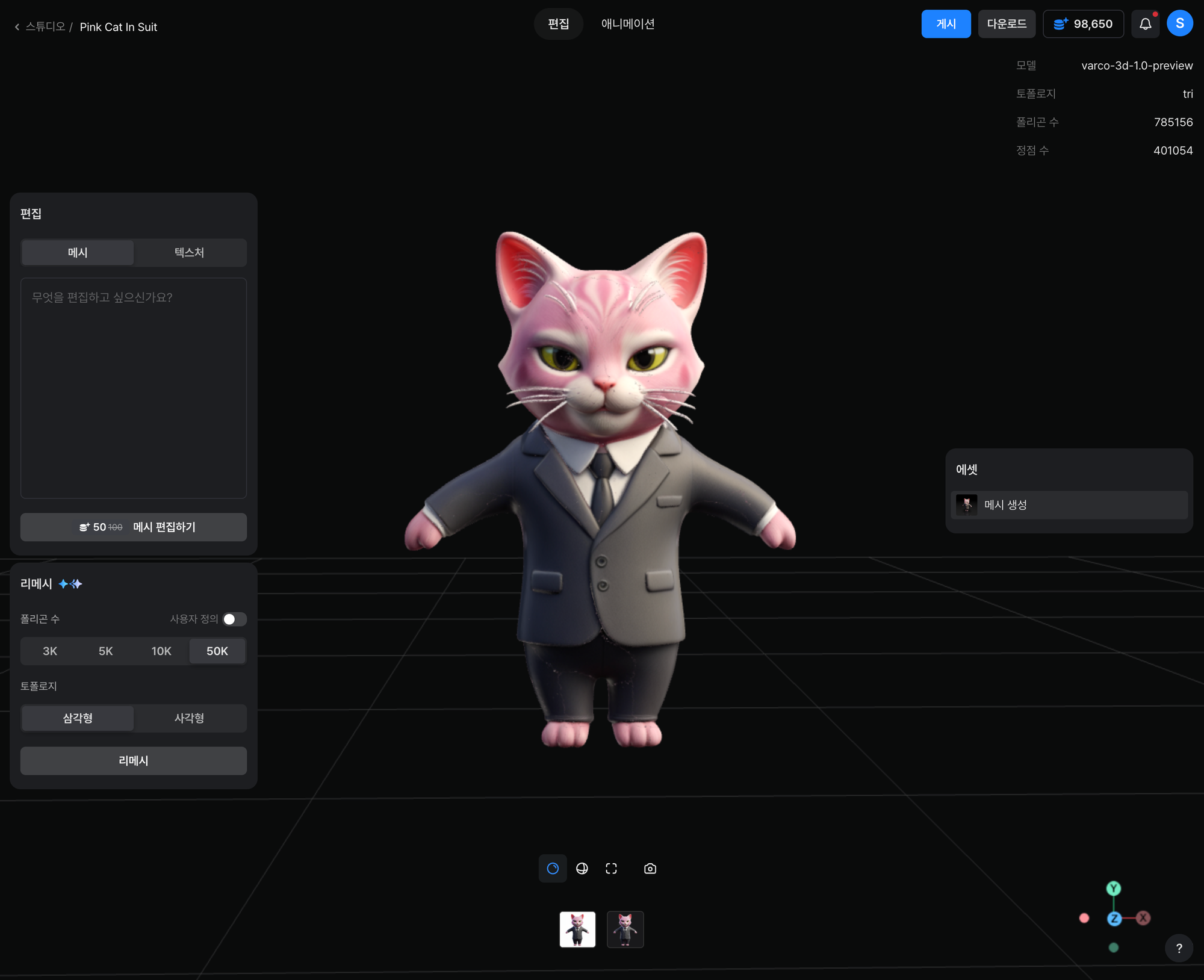The image size is (1204, 980).
Task: Open the notifications bell
Action: click(1145, 24)
